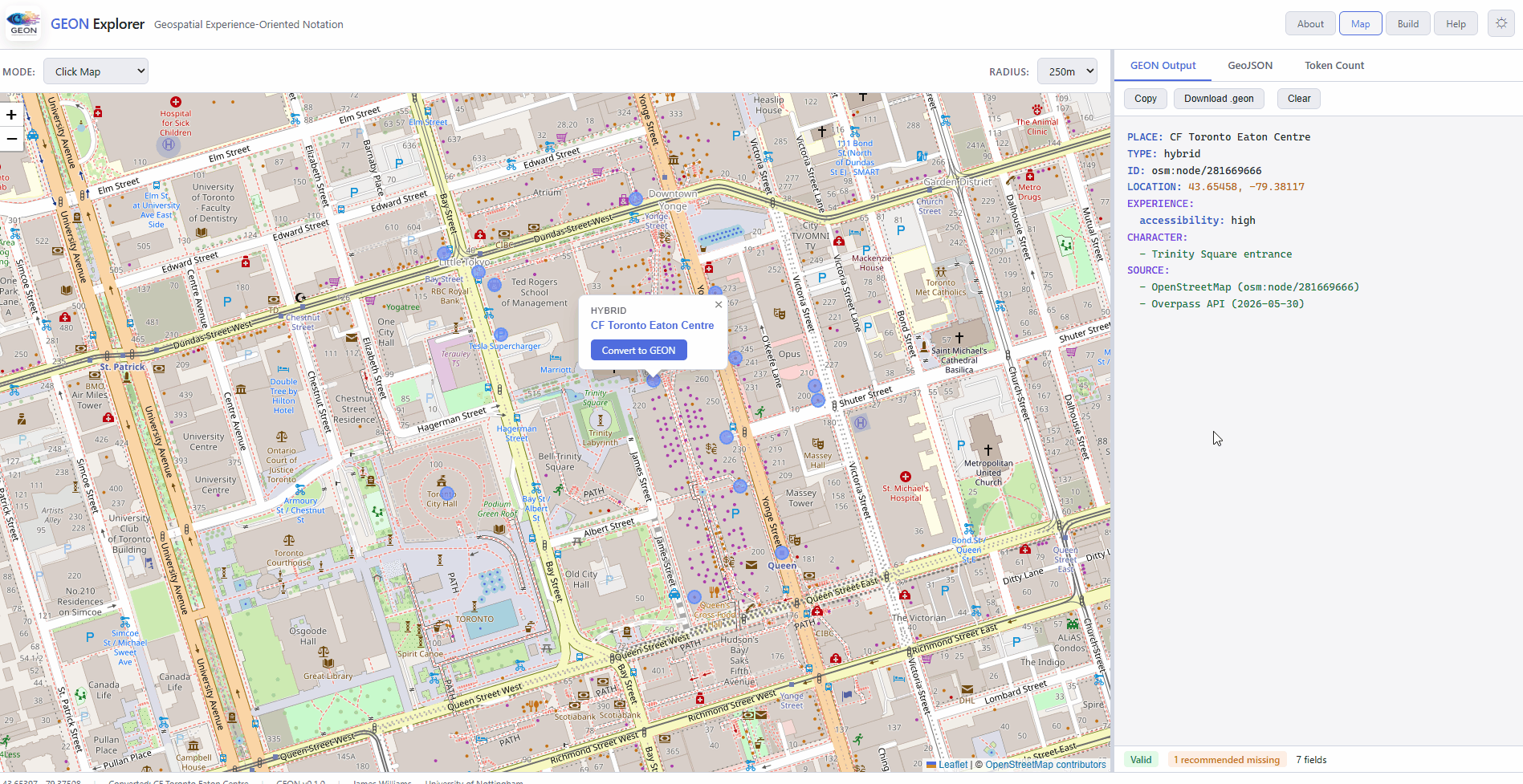1523x784 pixels.
Task: Zoom out the map with minus button
Action: tap(11, 138)
